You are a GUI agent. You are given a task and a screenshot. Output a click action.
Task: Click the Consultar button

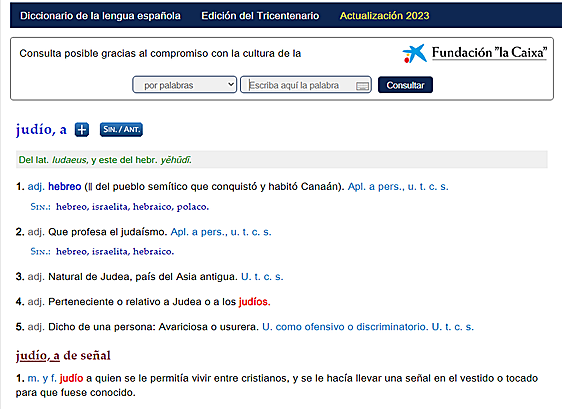(405, 85)
